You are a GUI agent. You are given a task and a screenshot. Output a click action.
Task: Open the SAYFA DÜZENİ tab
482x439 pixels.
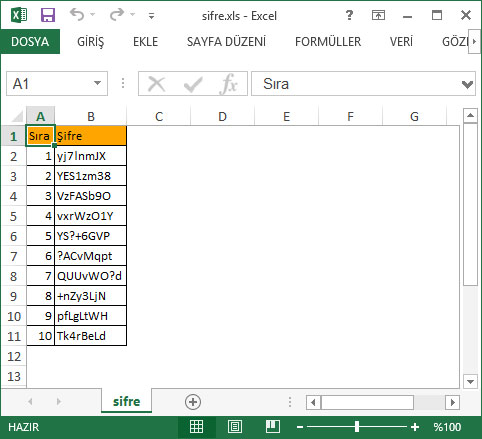coord(226,42)
